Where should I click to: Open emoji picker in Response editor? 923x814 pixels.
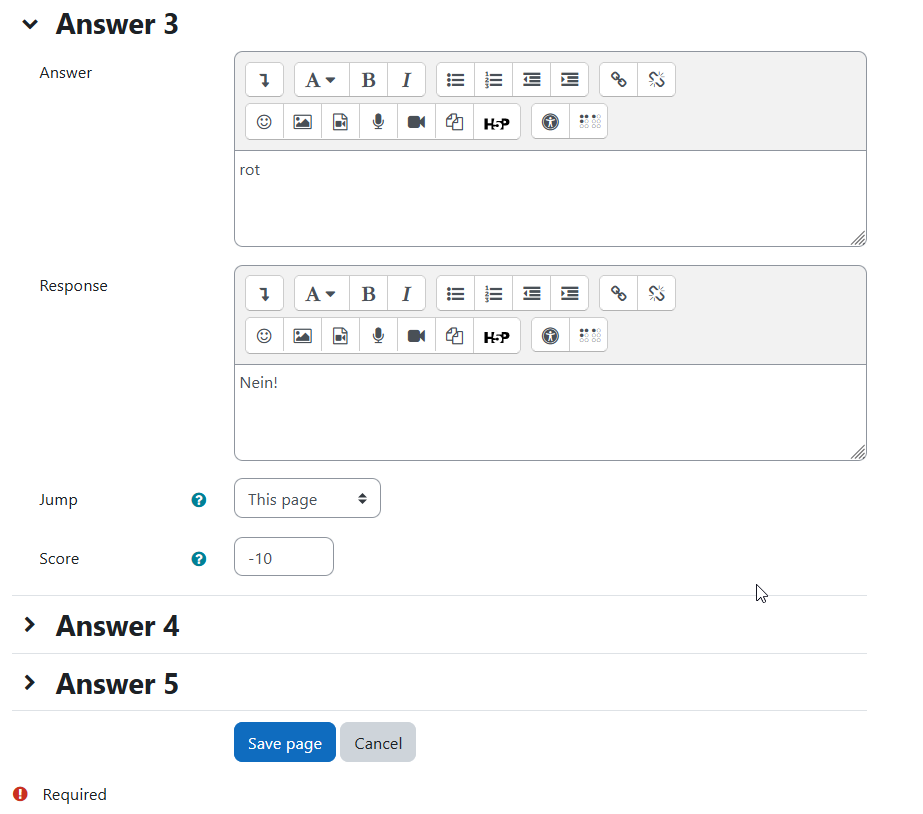[x=264, y=336]
